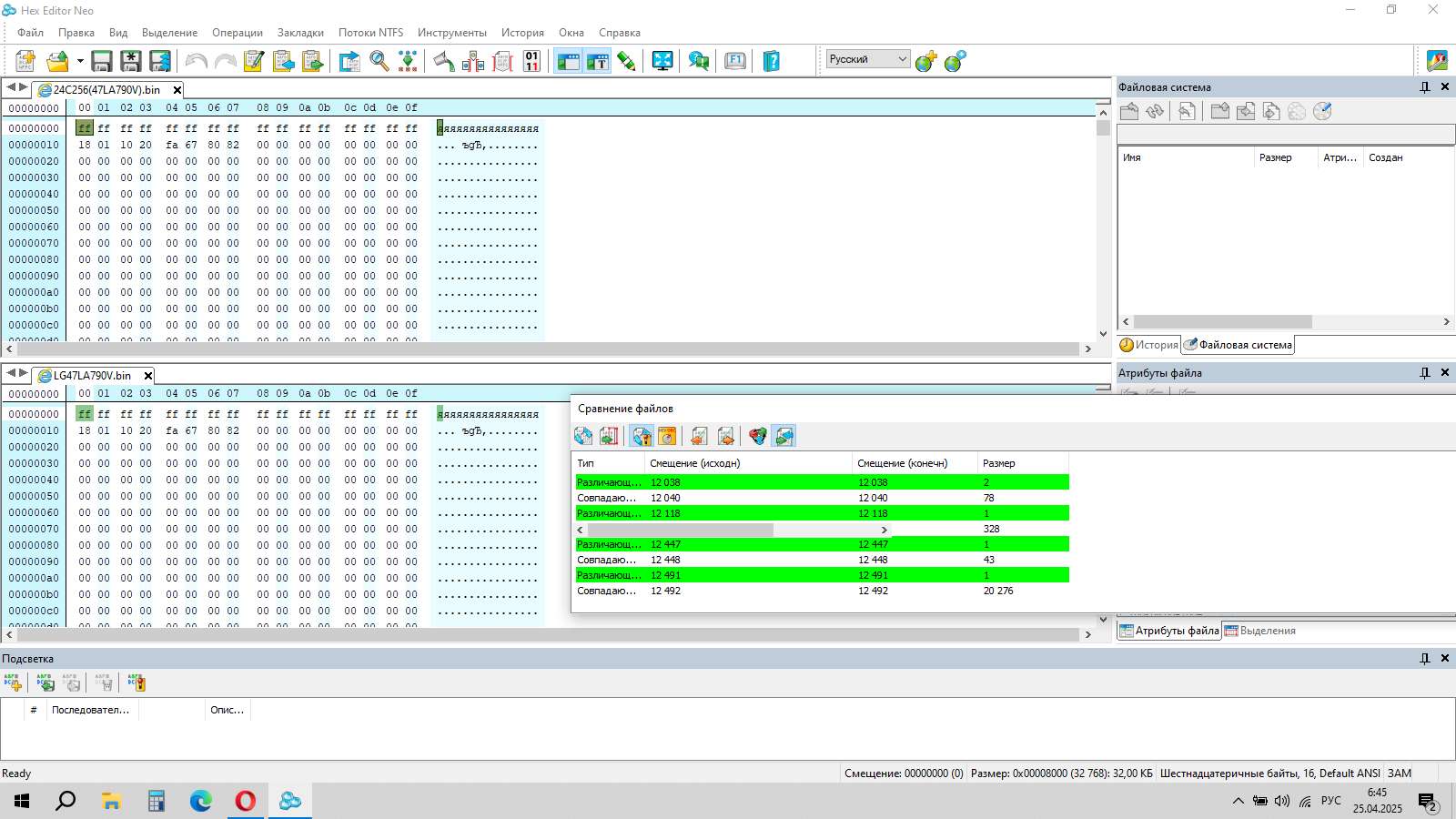This screenshot has width=1456, height=819.
Task: Select the Совпадаю… row at offset 12 040
Action: [x=823, y=498]
